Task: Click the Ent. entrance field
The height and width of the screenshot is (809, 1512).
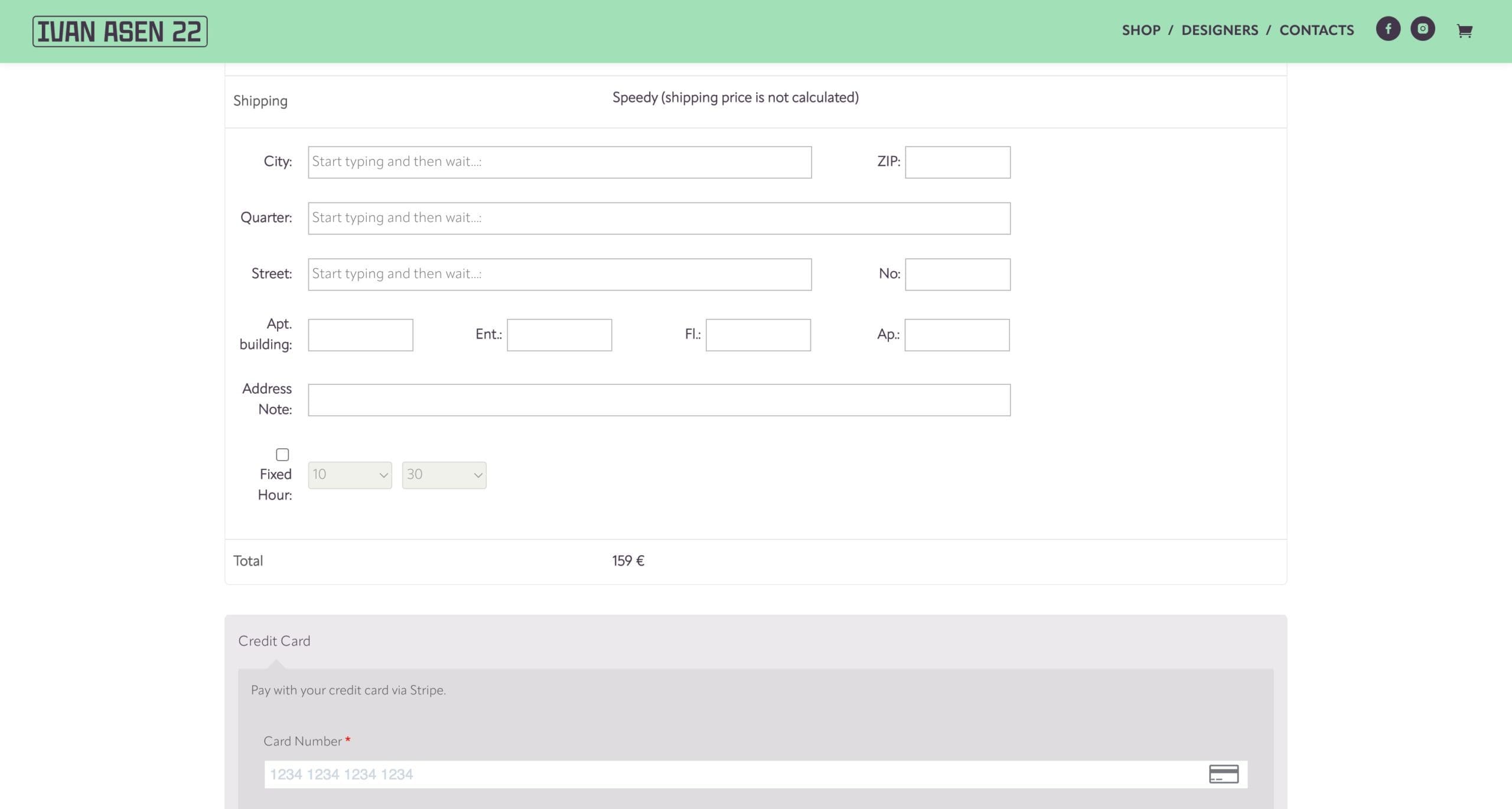Action: click(x=559, y=335)
